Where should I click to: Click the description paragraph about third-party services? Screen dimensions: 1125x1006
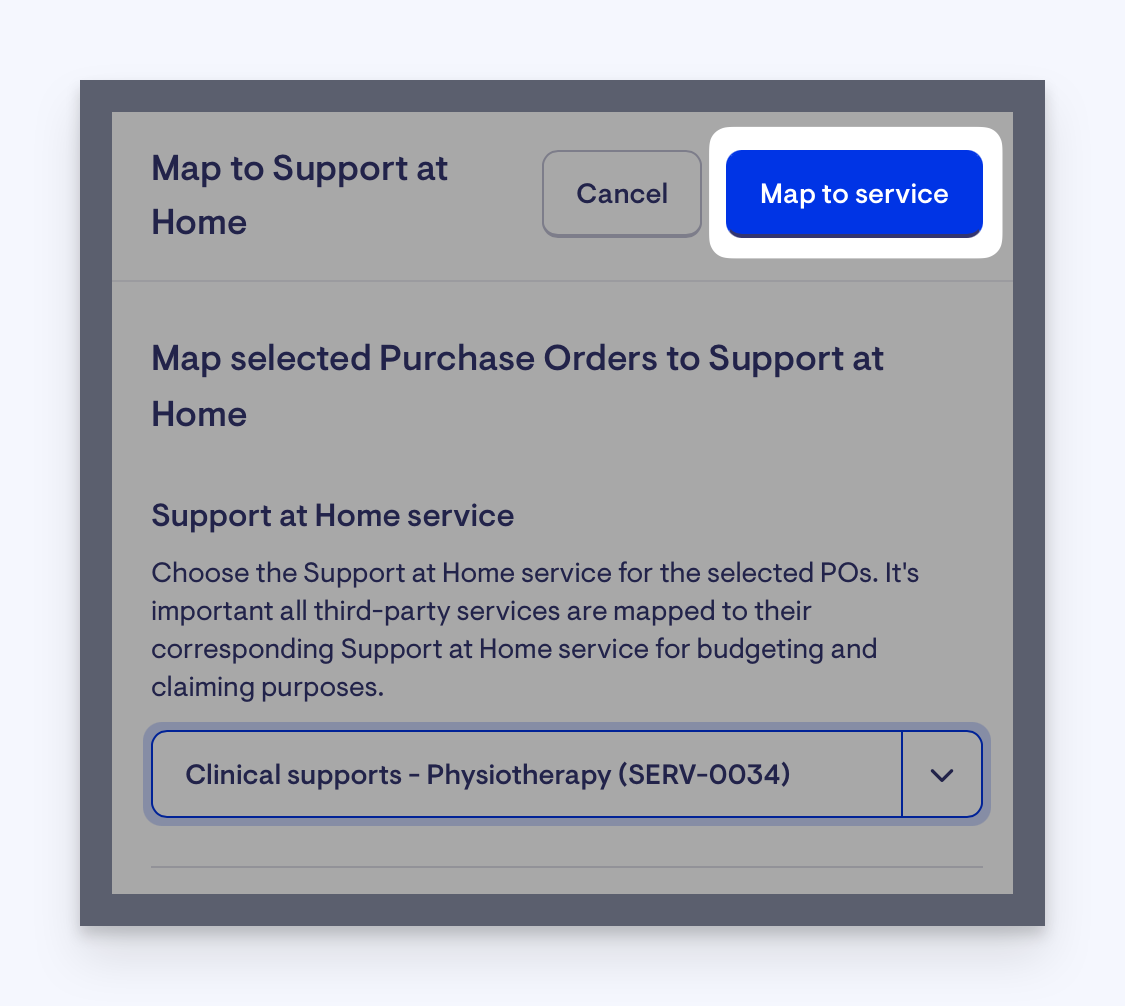(x=535, y=630)
